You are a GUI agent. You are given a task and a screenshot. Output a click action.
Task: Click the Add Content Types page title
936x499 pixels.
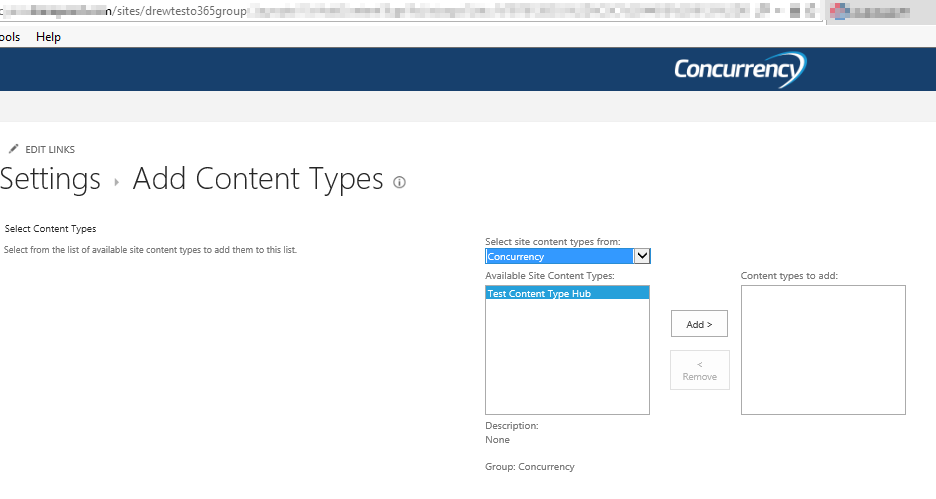[258, 179]
